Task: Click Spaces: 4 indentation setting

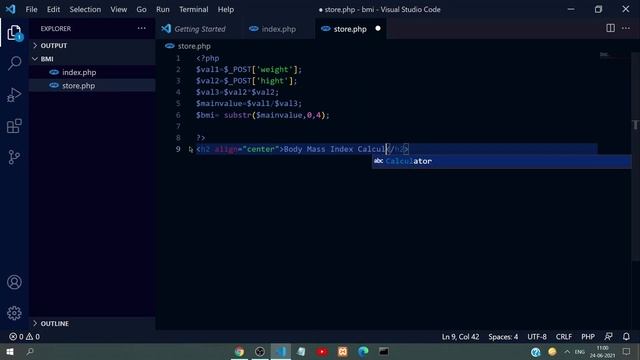Action: coord(503,337)
